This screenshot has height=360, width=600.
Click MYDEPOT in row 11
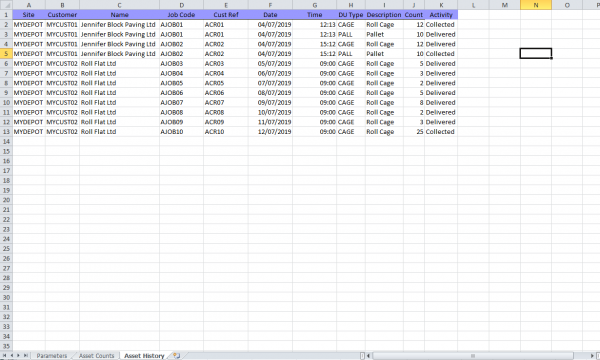(x=29, y=112)
